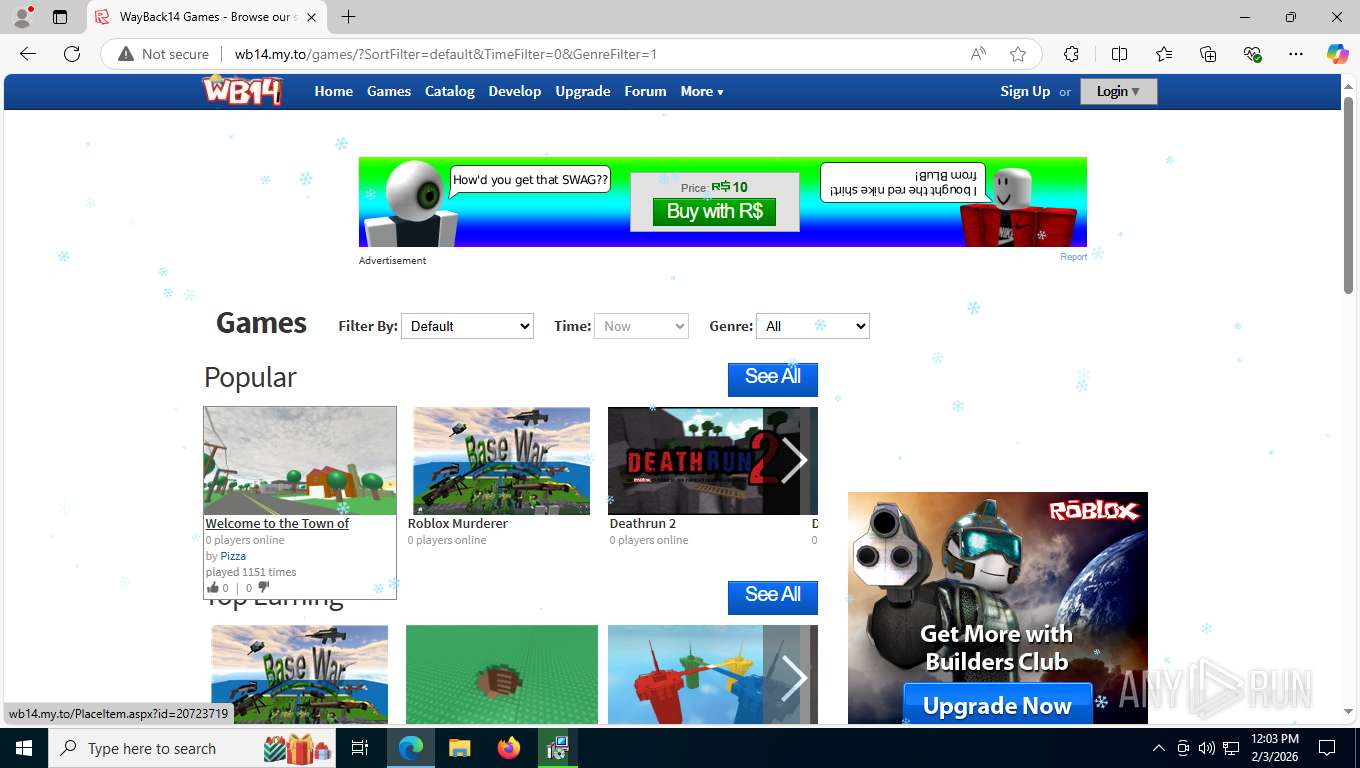Open Upgrade in site navigation
This screenshot has width=1360, height=768.
pos(583,91)
